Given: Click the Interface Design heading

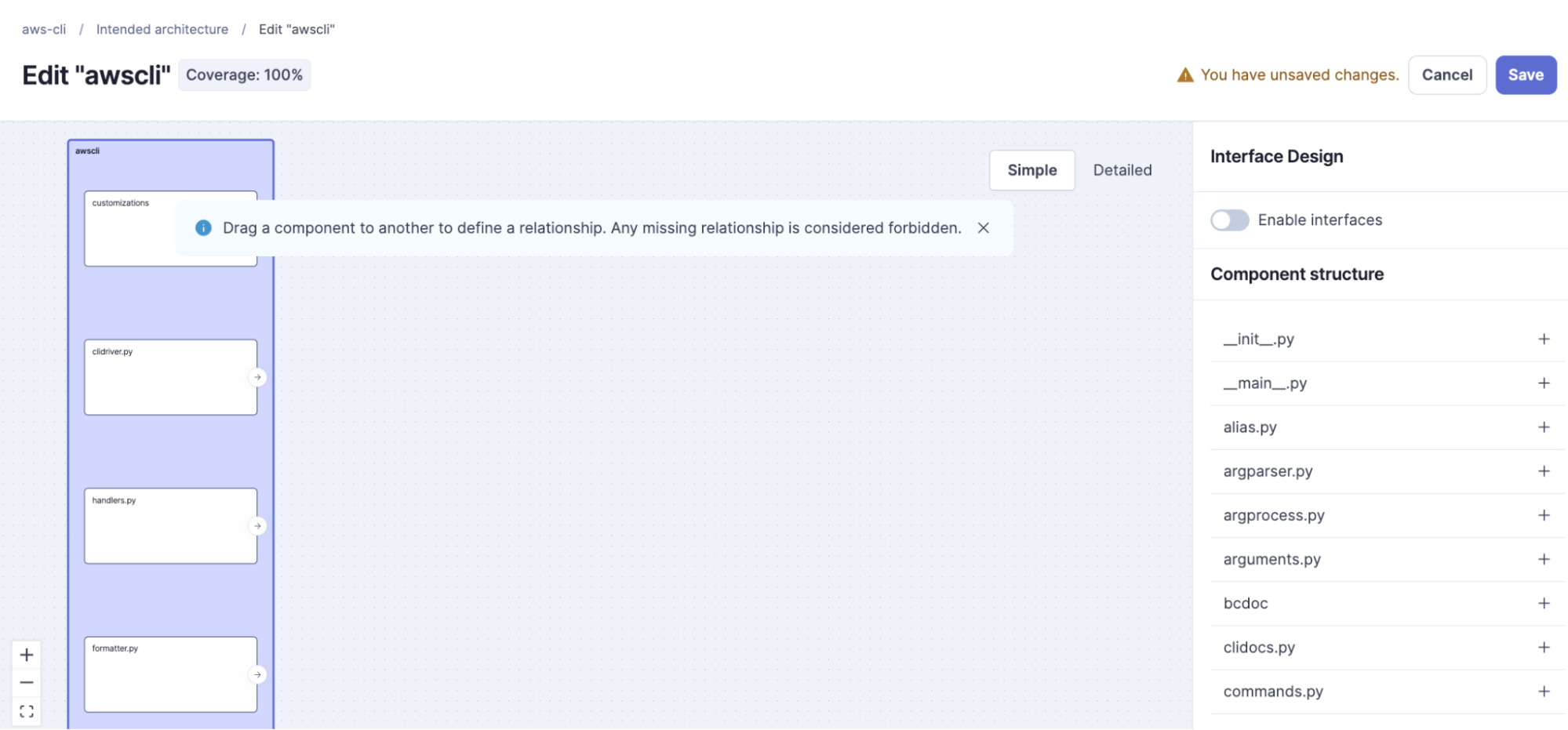Looking at the screenshot, I should click(1277, 156).
